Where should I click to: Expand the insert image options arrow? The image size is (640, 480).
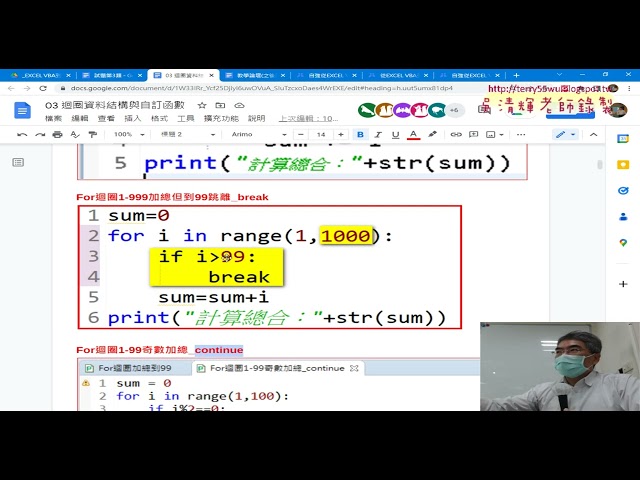(502, 134)
